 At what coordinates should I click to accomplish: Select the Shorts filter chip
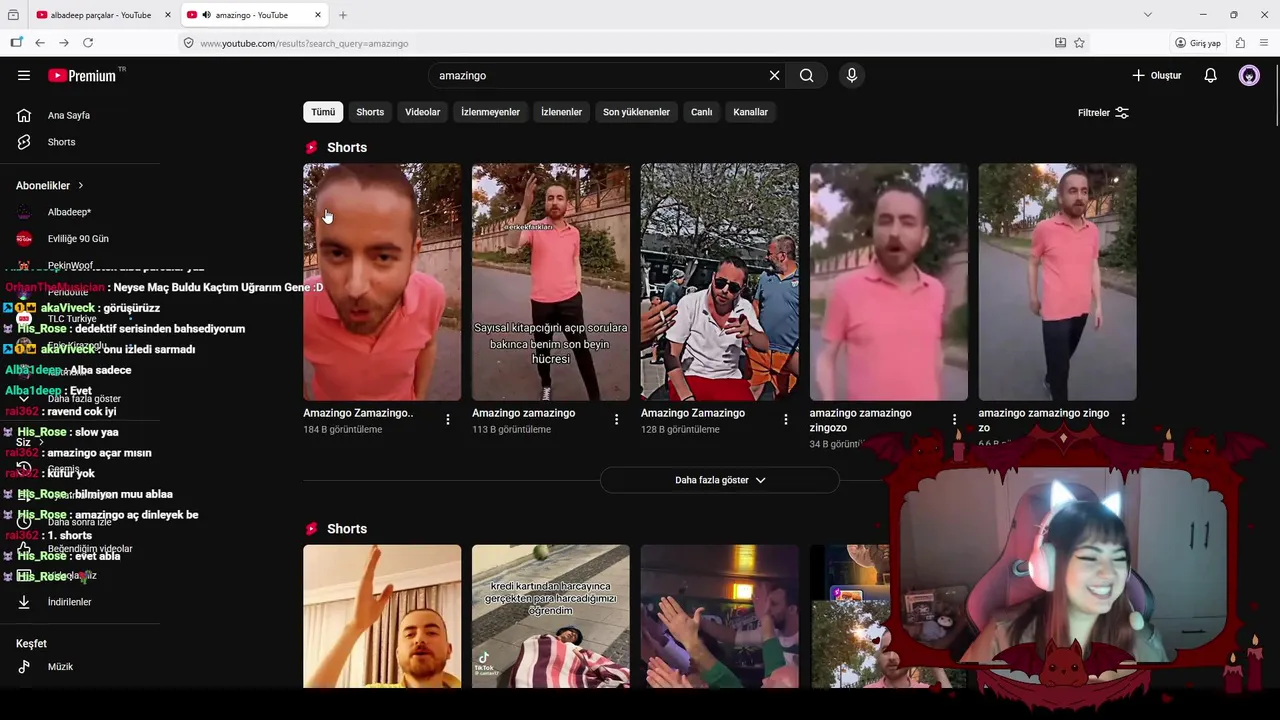pos(370,112)
